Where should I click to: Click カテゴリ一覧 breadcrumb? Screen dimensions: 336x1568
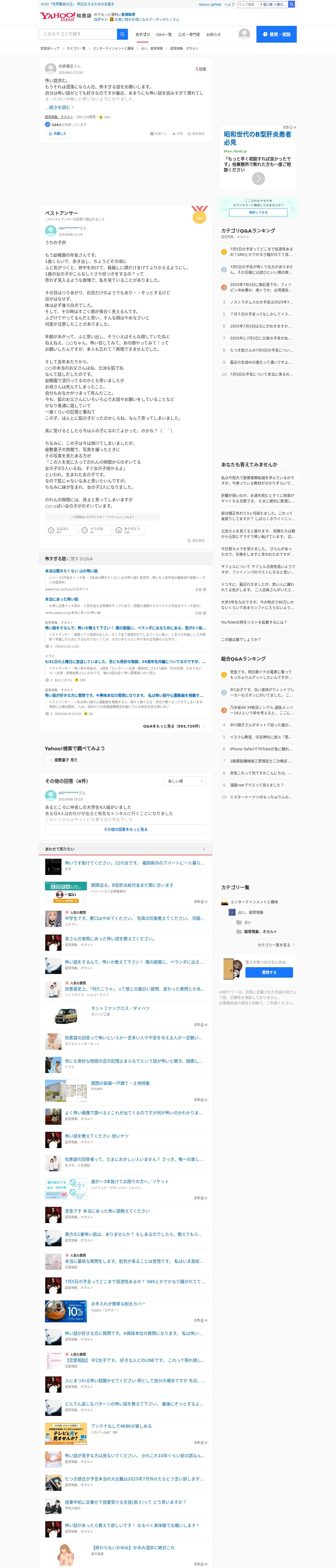coord(76,49)
